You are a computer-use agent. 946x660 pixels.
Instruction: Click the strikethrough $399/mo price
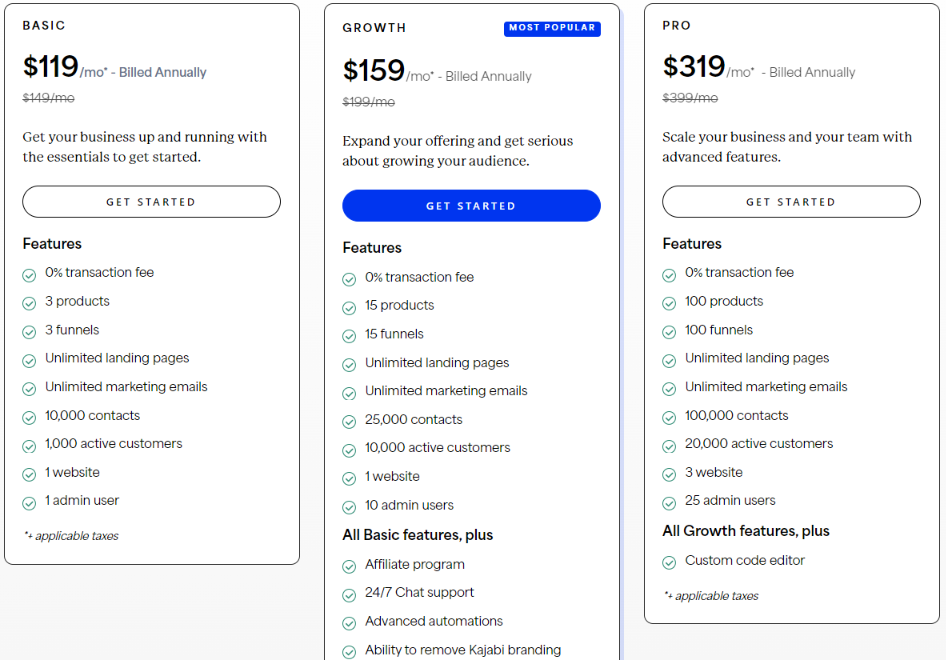coord(690,98)
